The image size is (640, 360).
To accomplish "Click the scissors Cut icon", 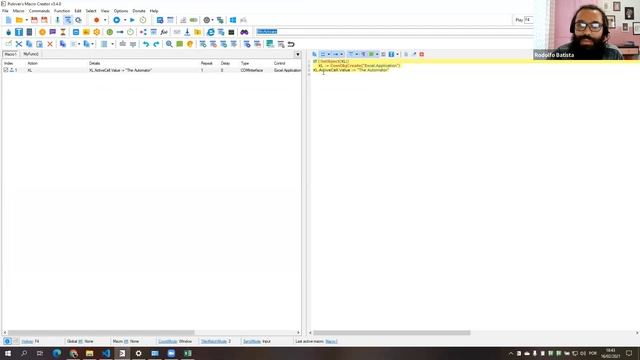I will (x=19, y=44).
